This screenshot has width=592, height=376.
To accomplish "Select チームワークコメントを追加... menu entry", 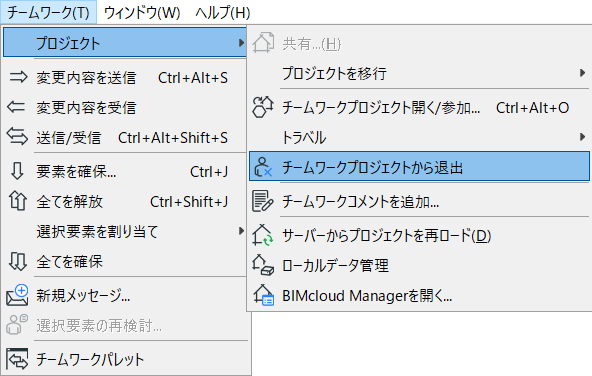I will point(419,202).
